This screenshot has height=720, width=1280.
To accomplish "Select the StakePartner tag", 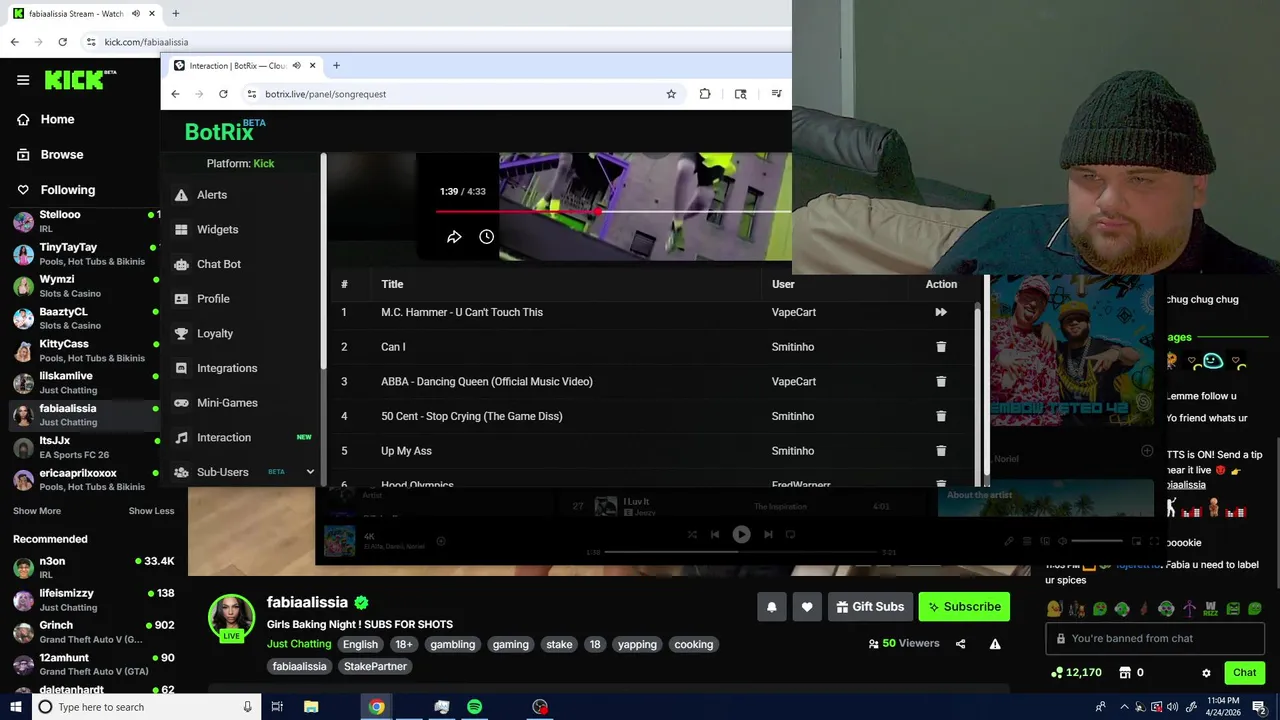I will 375,666.
